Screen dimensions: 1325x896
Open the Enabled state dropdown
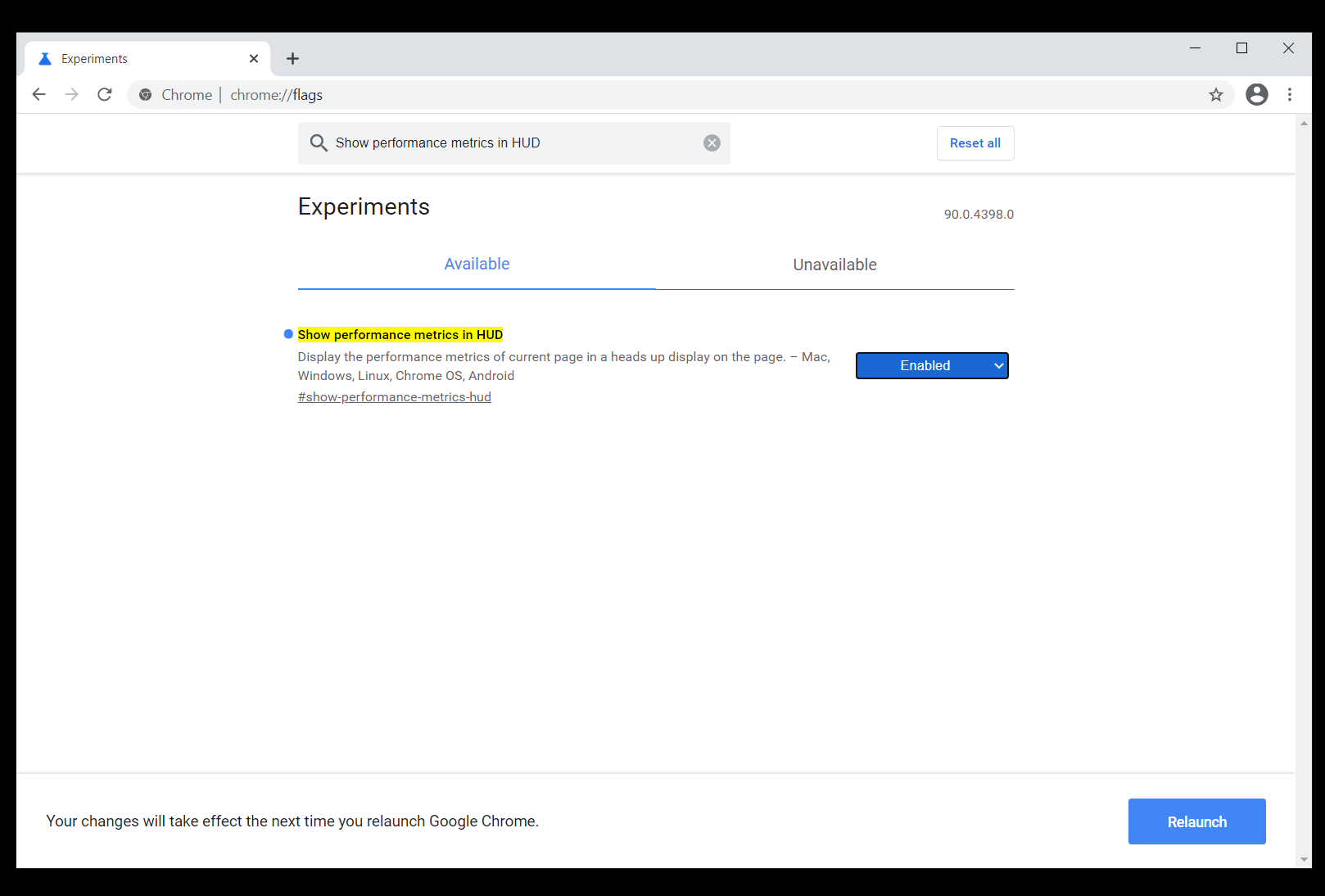pyautogui.click(x=932, y=365)
